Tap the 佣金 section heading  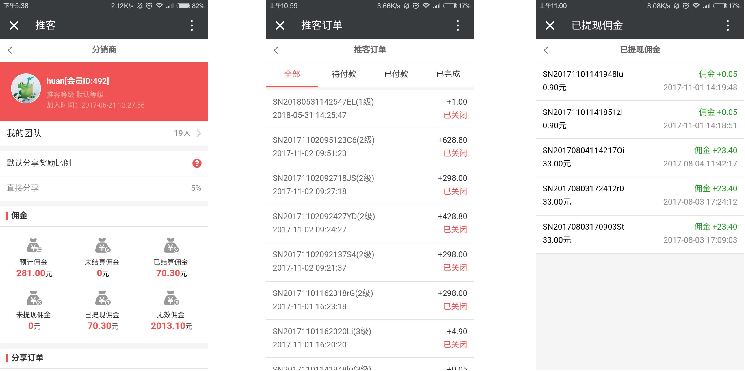click(x=19, y=216)
